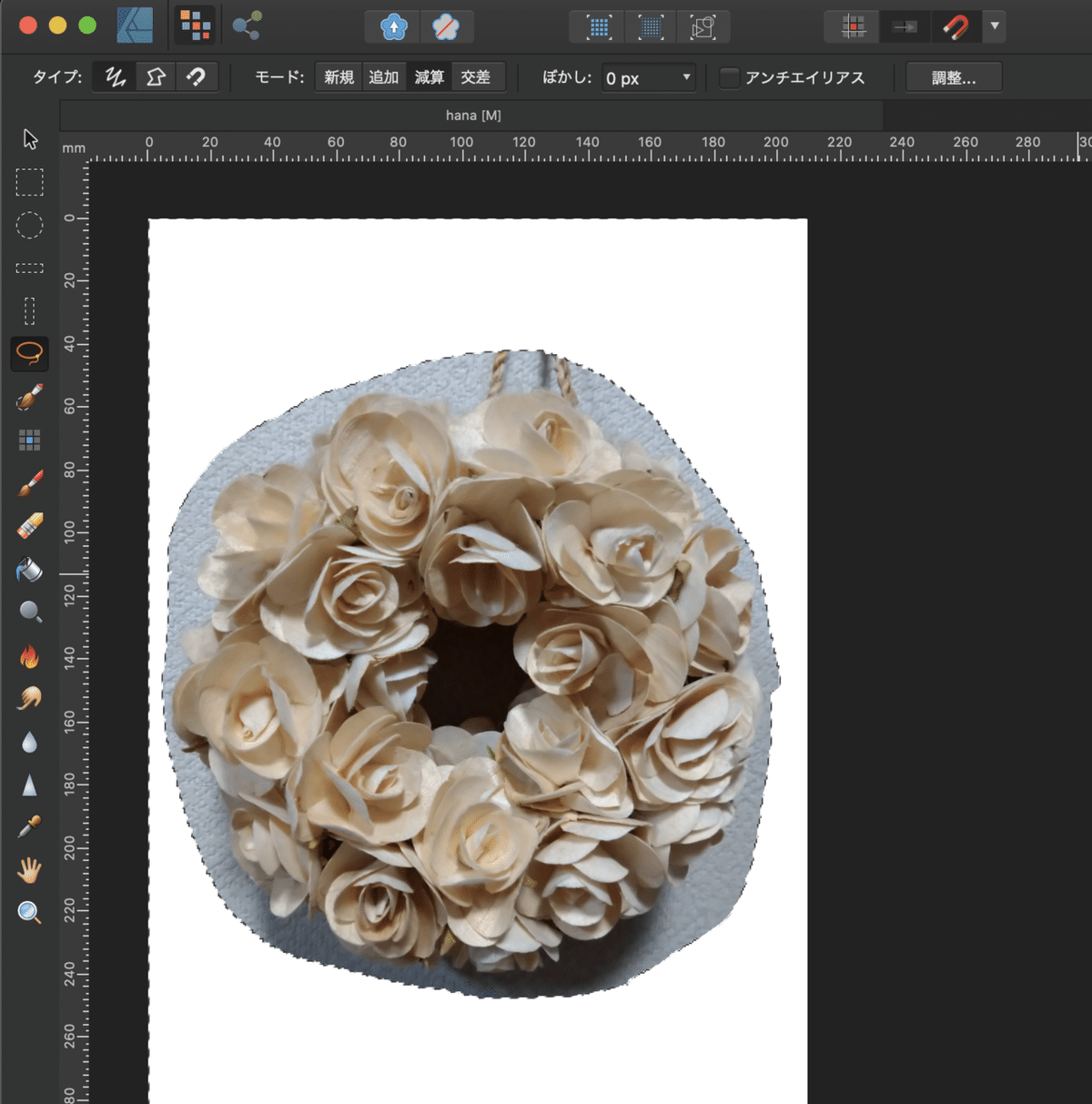Choose the Elliptical Marquee tool
1092x1104 pixels.
pyautogui.click(x=29, y=225)
